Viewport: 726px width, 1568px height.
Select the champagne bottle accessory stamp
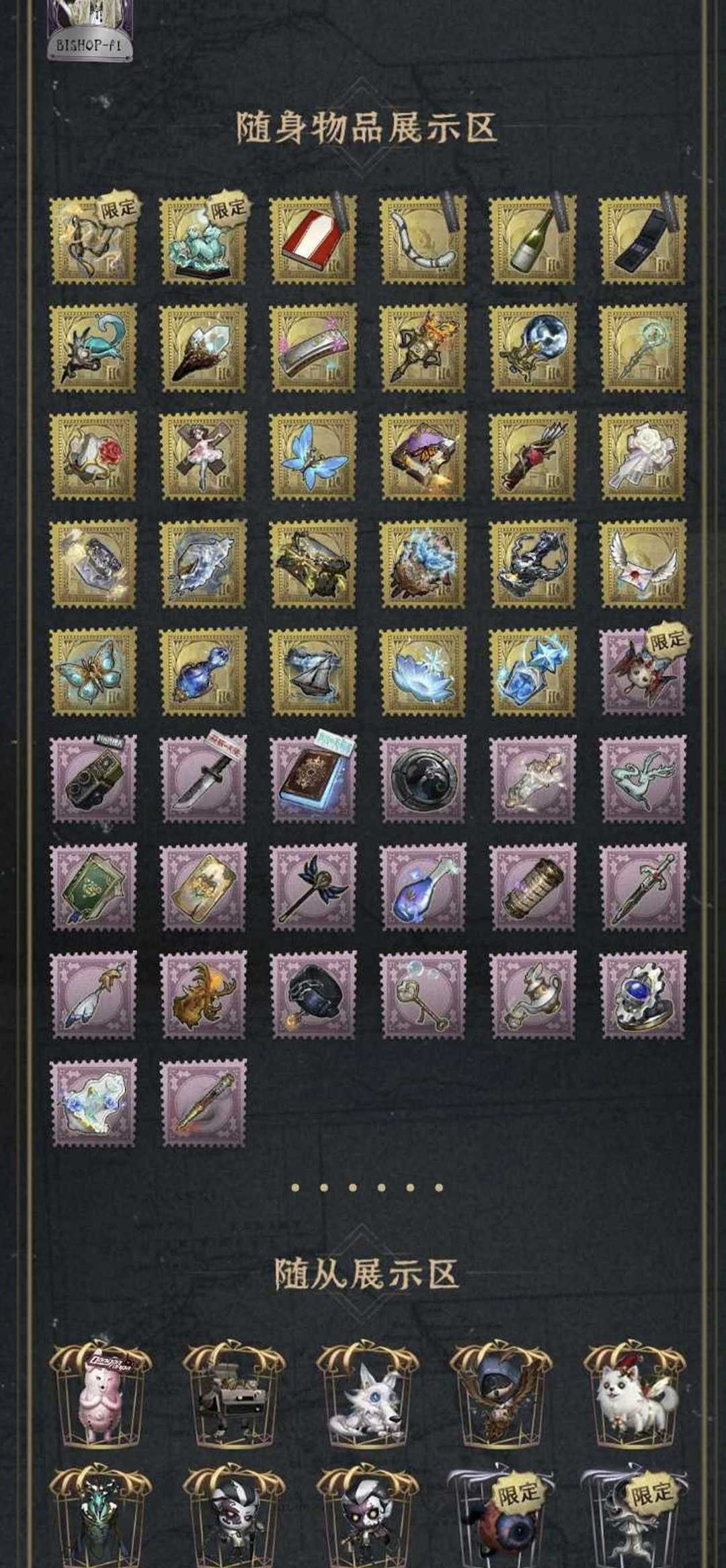533,239
